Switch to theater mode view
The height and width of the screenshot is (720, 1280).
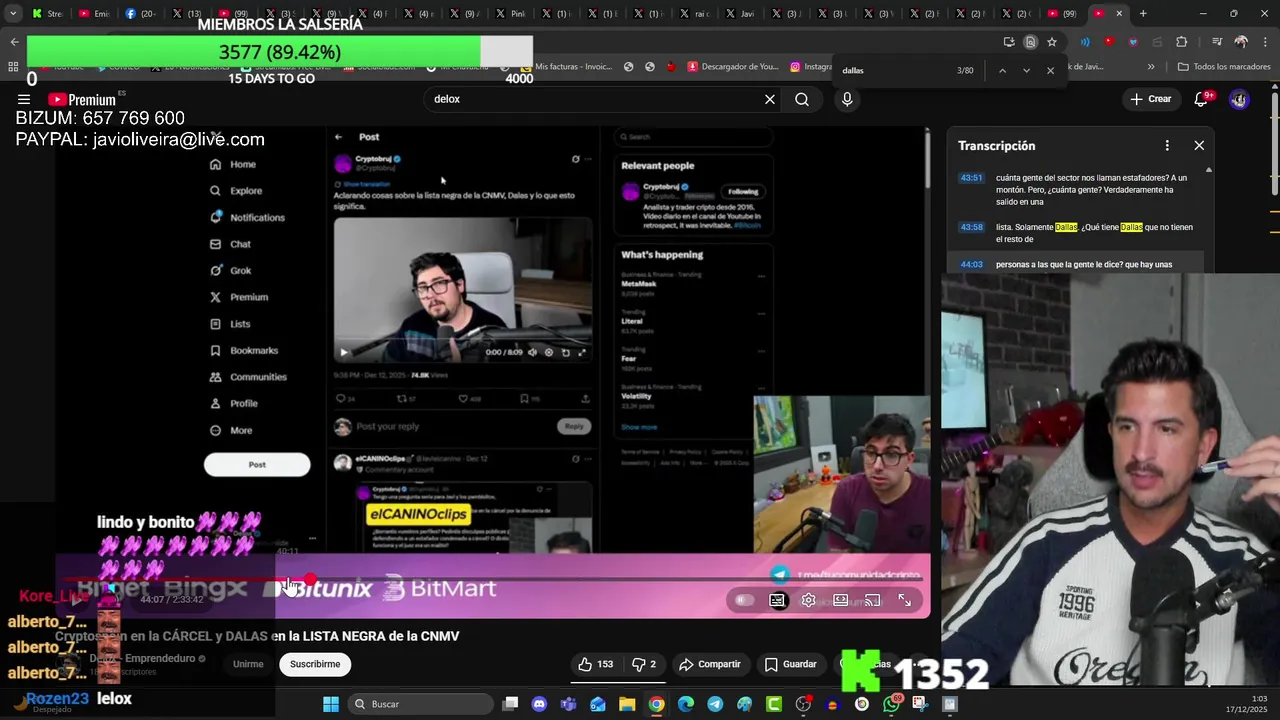(841, 600)
